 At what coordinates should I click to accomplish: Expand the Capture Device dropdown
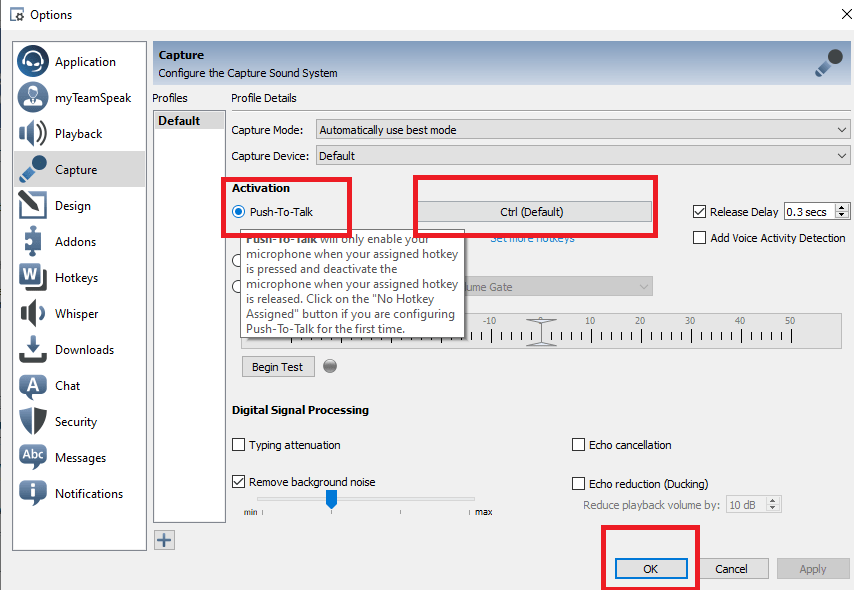click(x=582, y=156)
